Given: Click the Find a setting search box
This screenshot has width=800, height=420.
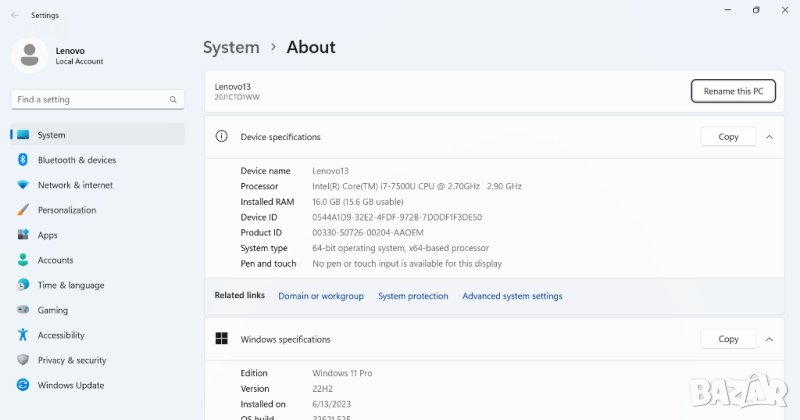Looking at the screenshot, I should pos(88,100).
